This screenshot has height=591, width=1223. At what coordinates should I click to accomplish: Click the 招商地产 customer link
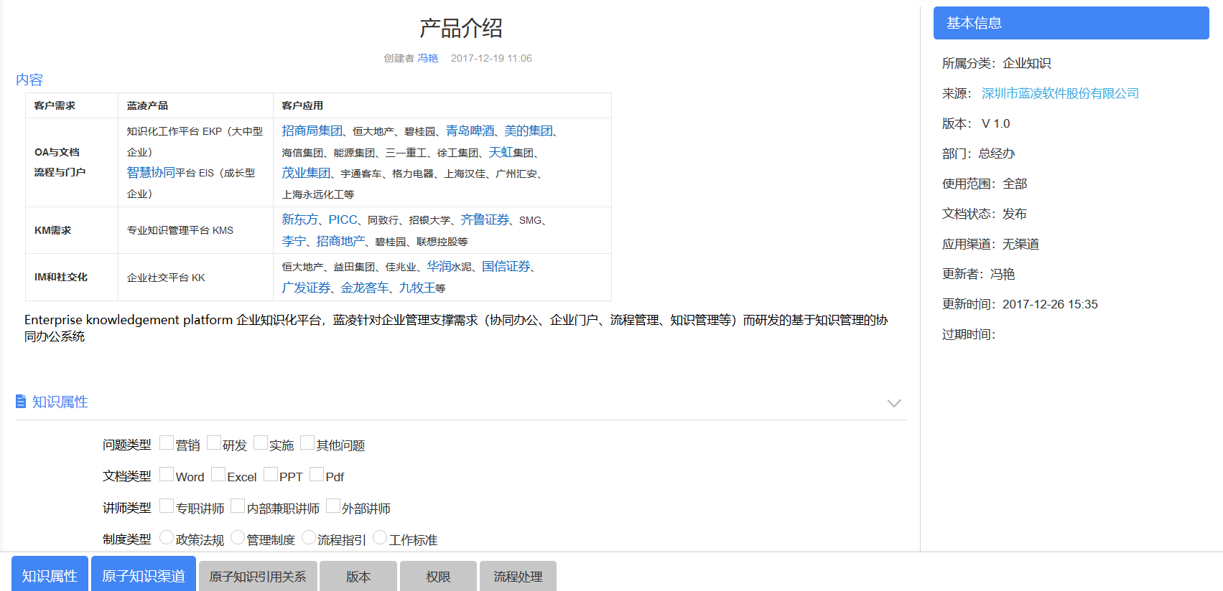341,241
